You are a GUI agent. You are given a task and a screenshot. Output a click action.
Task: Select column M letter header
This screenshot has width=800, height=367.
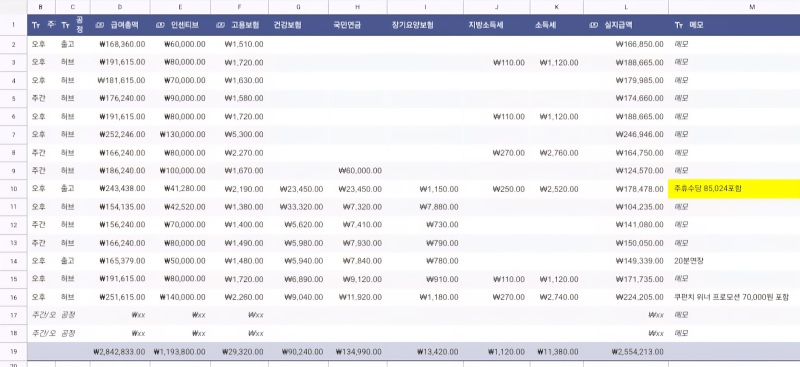coord(734,7)
